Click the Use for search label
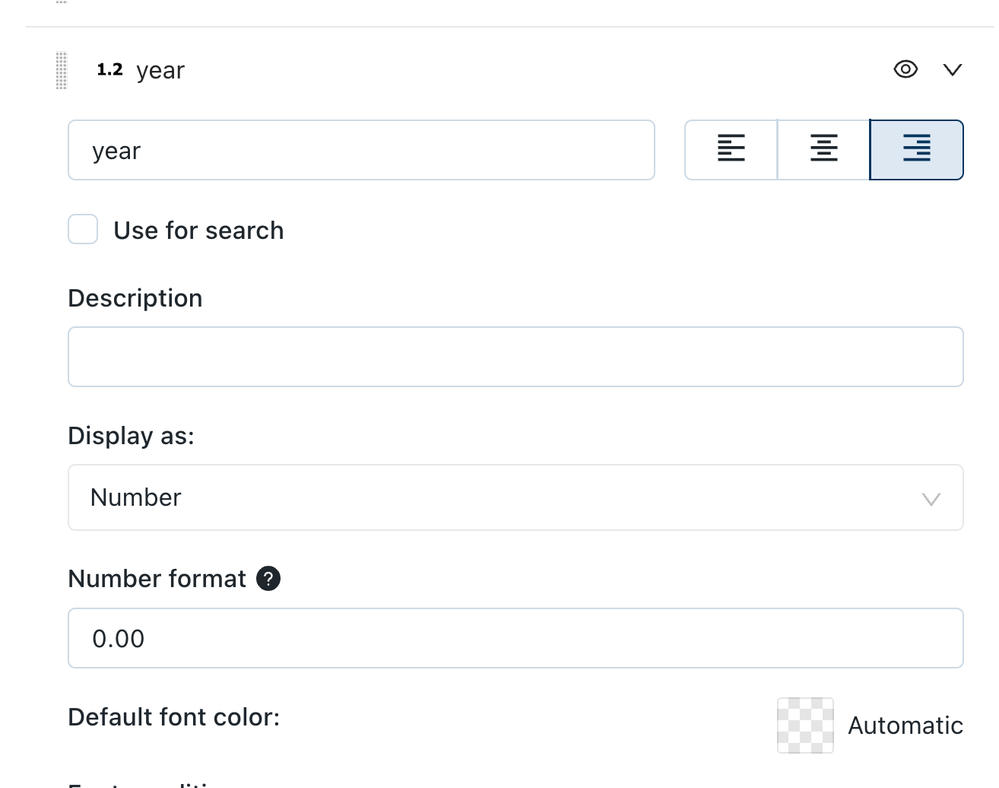The image size is (999, 788). pyautogui.click(x=198, y=231)
